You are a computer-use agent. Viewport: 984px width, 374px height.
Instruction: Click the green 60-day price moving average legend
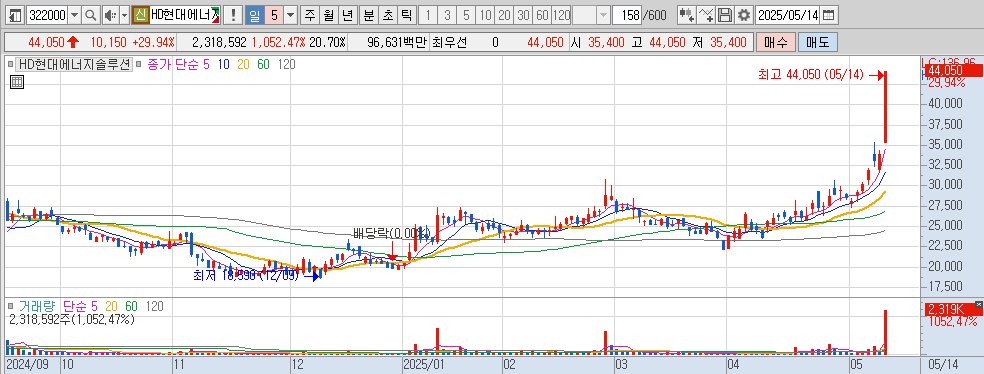pyautogui.click(x=264, y=64)
